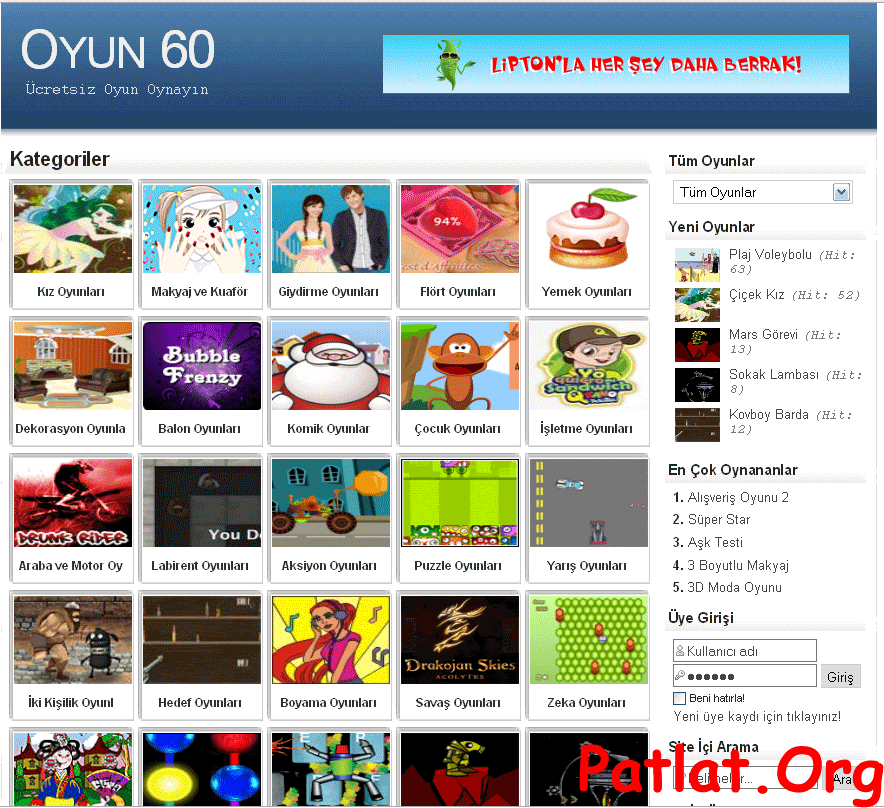Open Aşk Testi from most played

point(715,542)
